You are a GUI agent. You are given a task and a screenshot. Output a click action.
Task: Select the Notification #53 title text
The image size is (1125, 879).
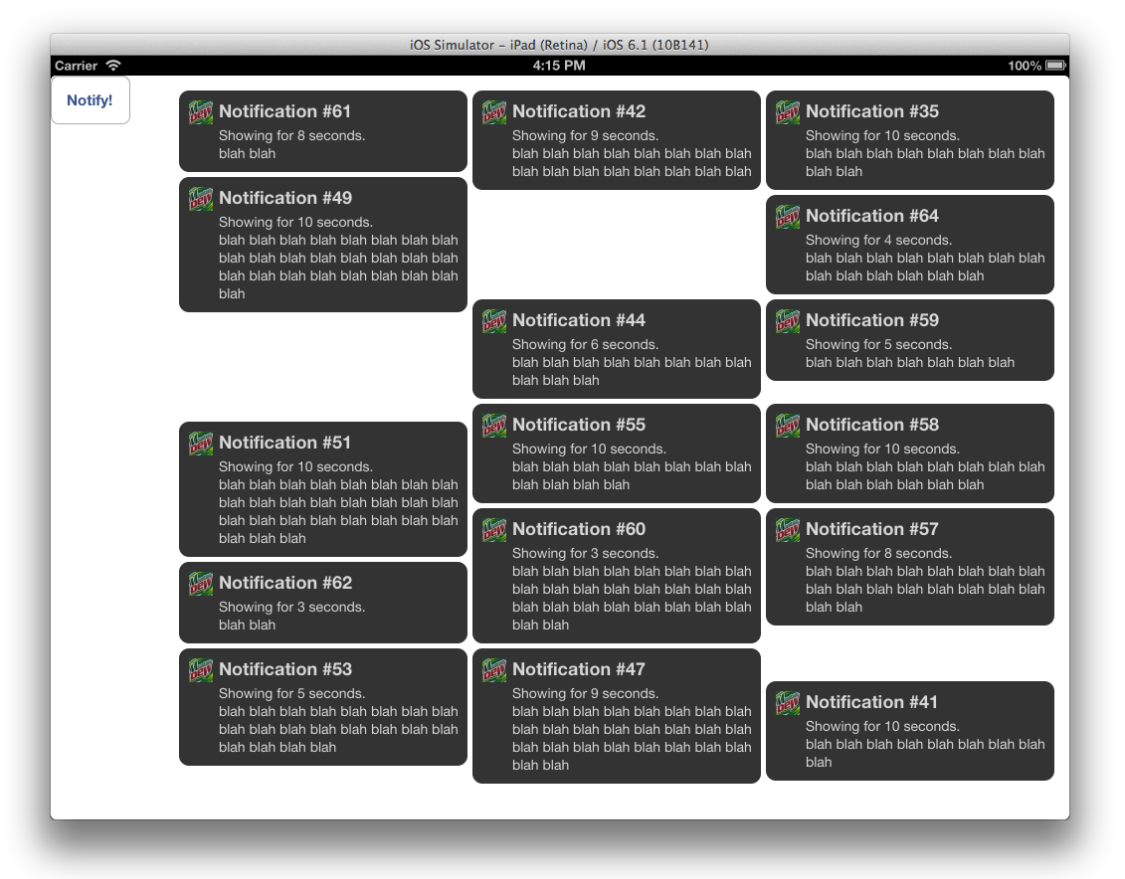click(285, 669)
